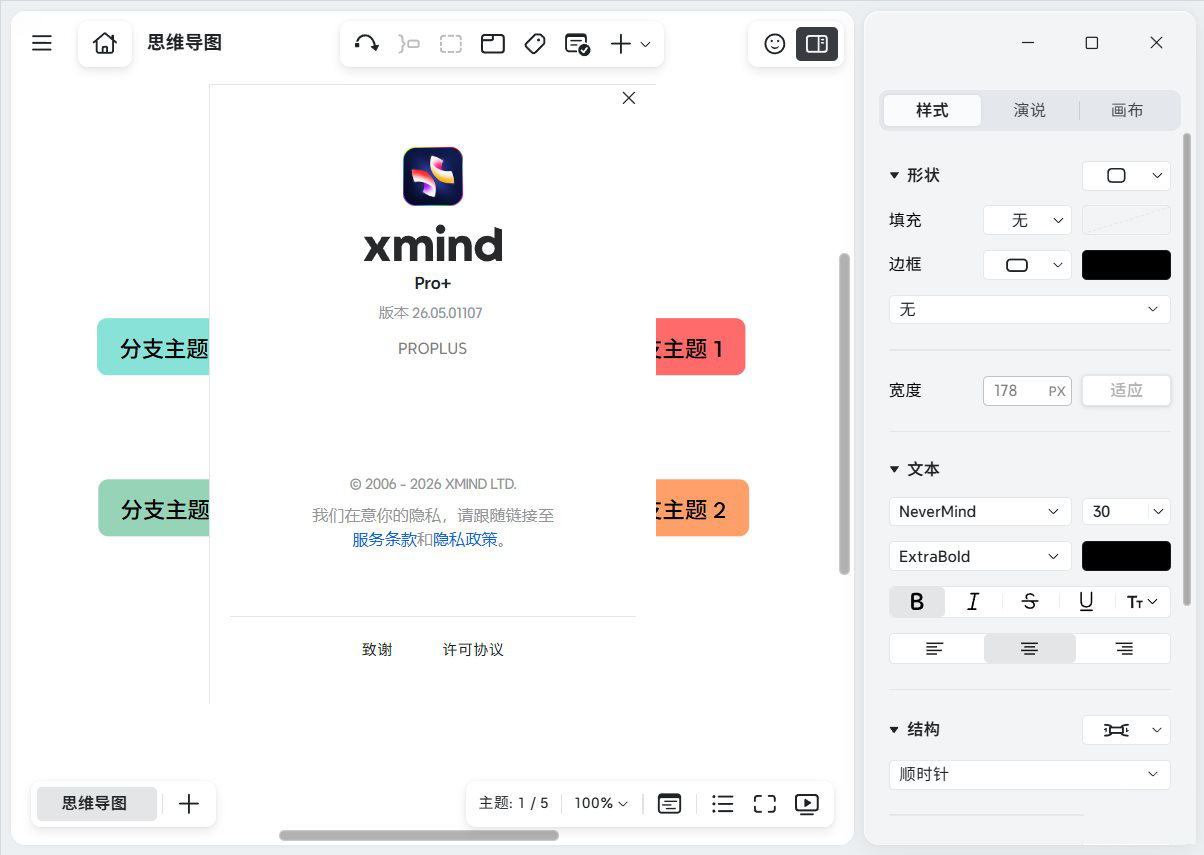Open the 服务条款 link
The width and height of the screenshot is (1204, 855).
[x=384, y=540]
